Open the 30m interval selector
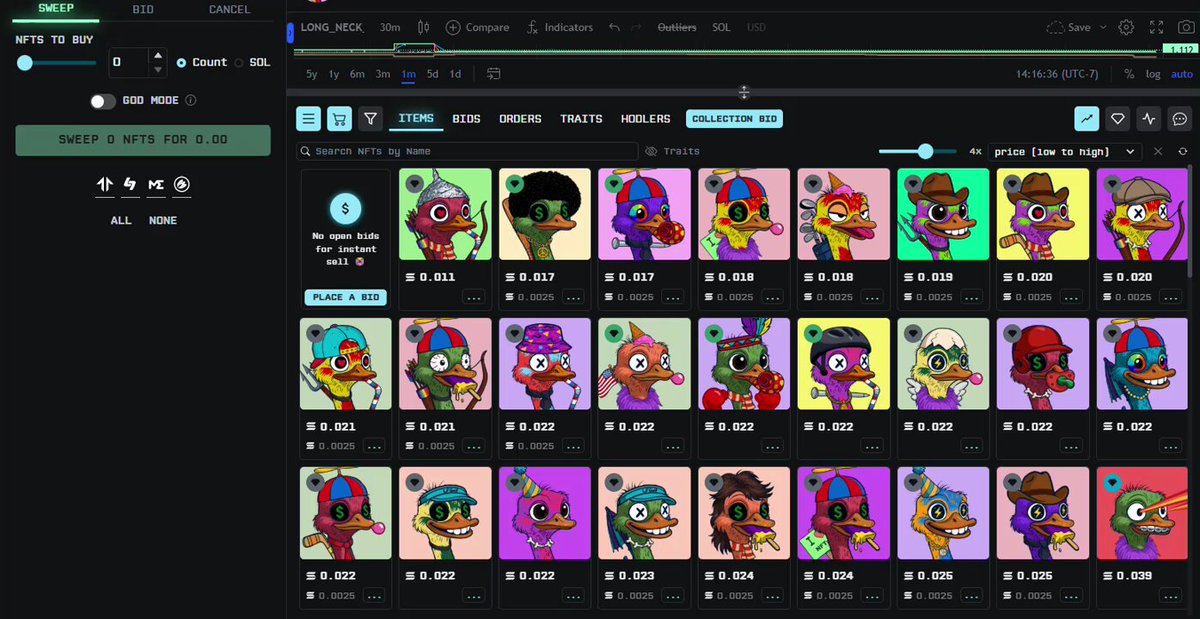1200x619 pixels. [390, 27]
